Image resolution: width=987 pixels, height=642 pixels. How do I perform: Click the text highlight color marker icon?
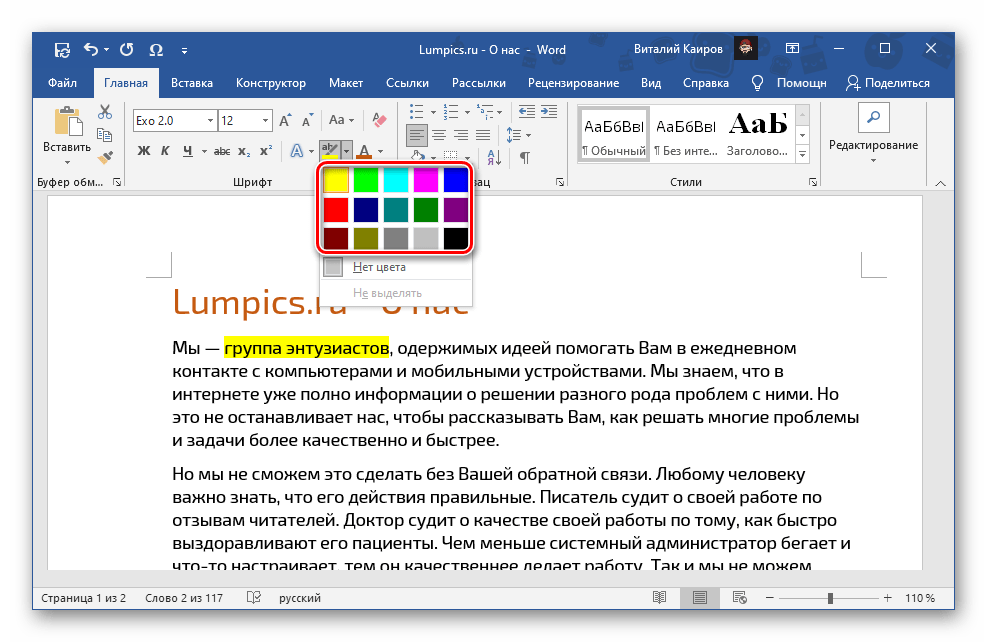tap(329, 150)
